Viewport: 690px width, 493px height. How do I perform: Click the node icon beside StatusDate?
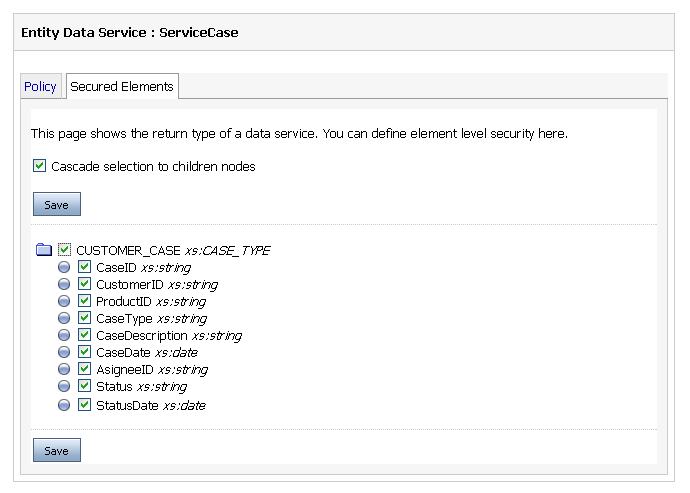point(65,405)
